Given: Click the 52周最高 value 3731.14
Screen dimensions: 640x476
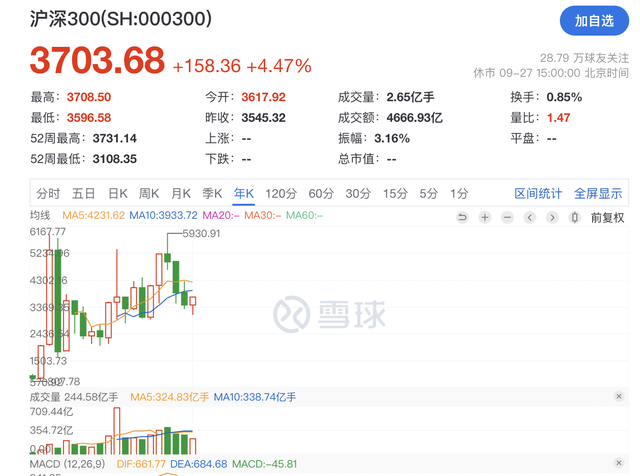Looking at the screenshot, I should [x=114, y=138].
